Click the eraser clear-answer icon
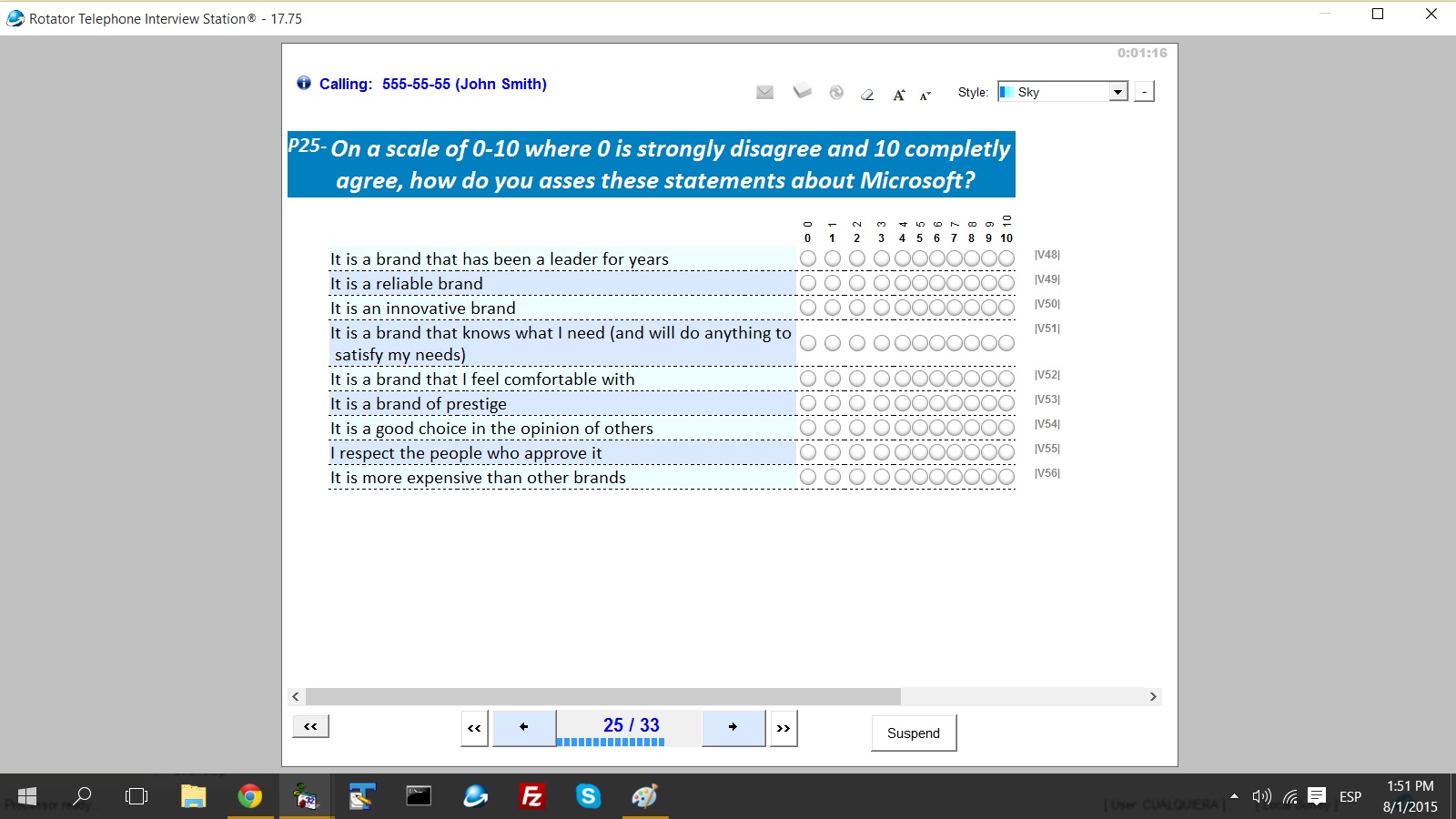This screenshot has height=819, width=1456. tap(867, 94)
